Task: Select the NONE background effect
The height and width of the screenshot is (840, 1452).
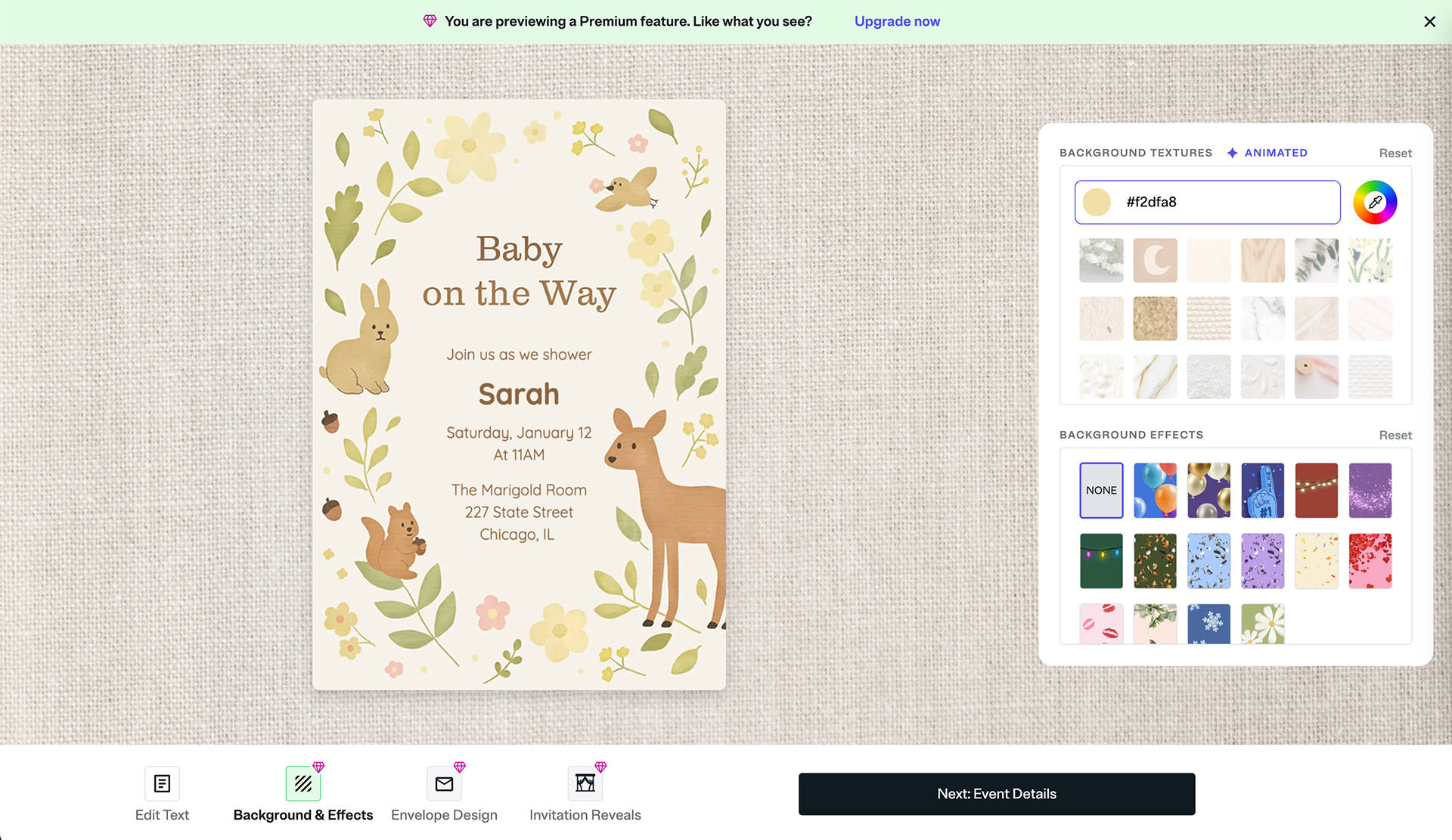Action: pyautogui.click(x=1101, y=490)
